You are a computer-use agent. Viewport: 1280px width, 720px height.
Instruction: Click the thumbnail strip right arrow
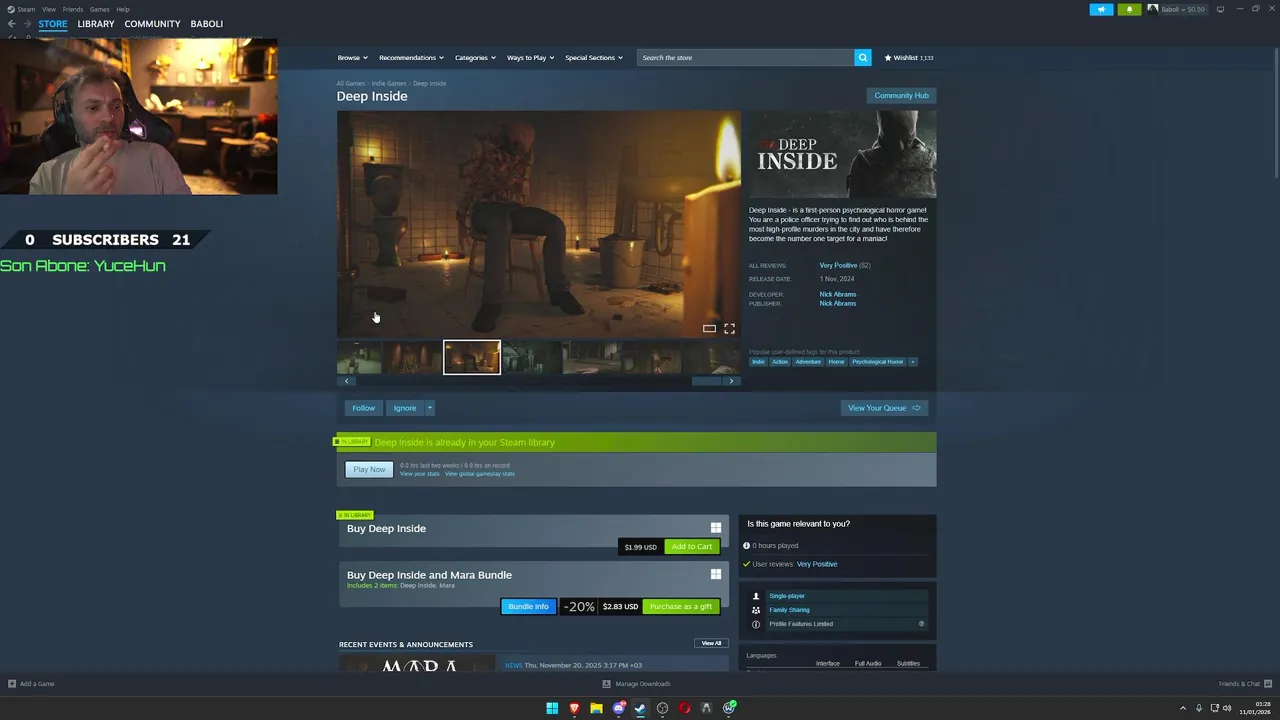click(x=731, y=381)
